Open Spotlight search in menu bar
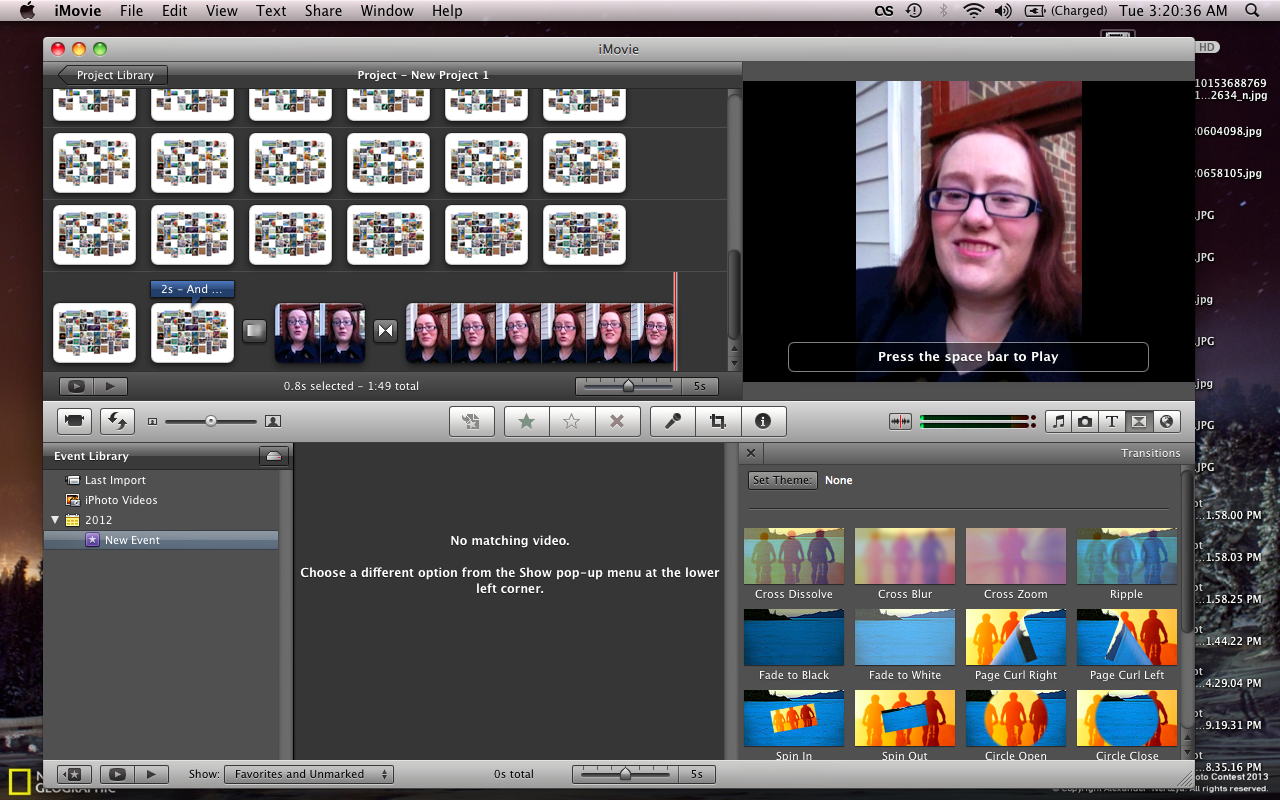Viewport: 1280px width, 800px height. 1252,11
